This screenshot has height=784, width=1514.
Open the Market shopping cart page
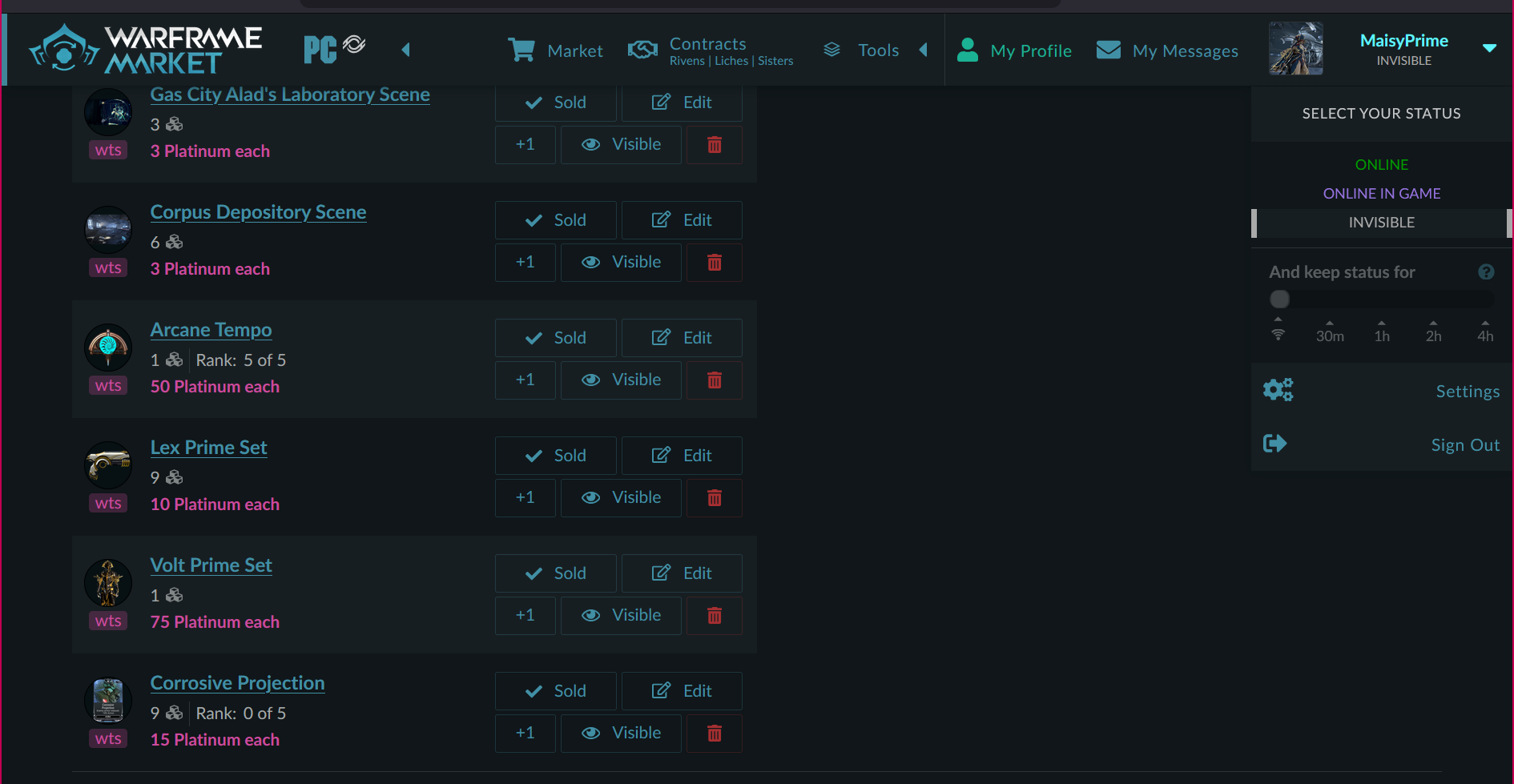tap(556, 50)
